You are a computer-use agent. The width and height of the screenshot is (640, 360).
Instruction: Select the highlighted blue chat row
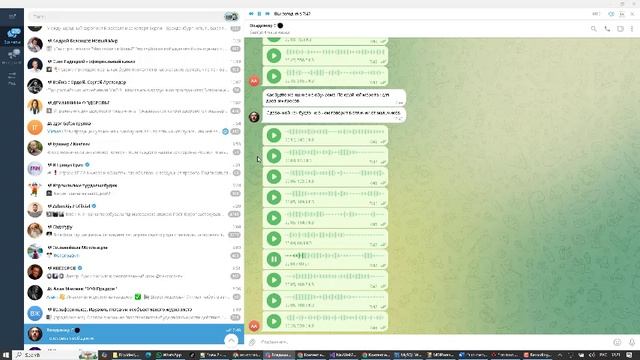(x=134, y=334)
